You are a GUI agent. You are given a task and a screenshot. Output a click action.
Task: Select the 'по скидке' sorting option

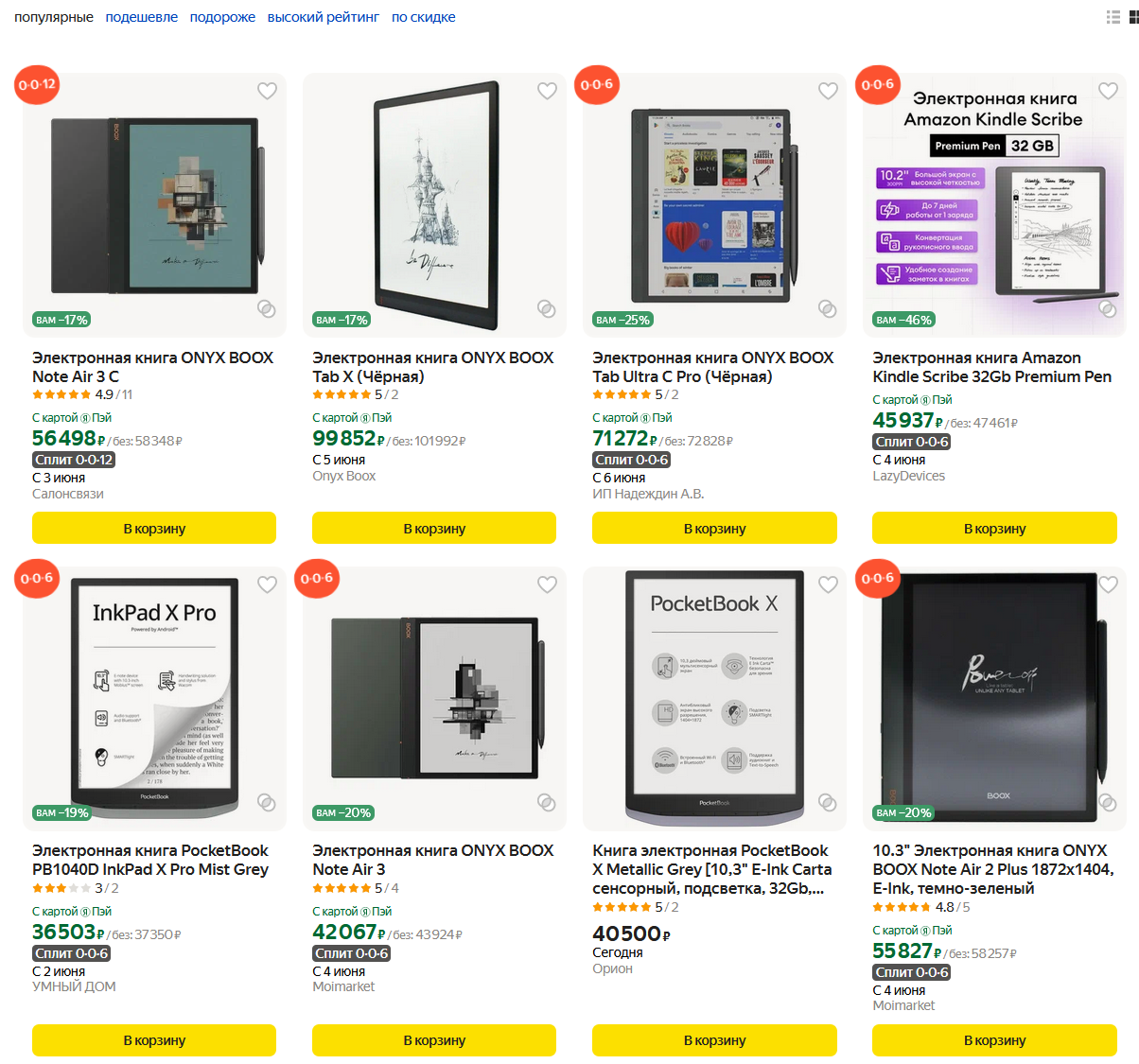click(x=423, y=17)
